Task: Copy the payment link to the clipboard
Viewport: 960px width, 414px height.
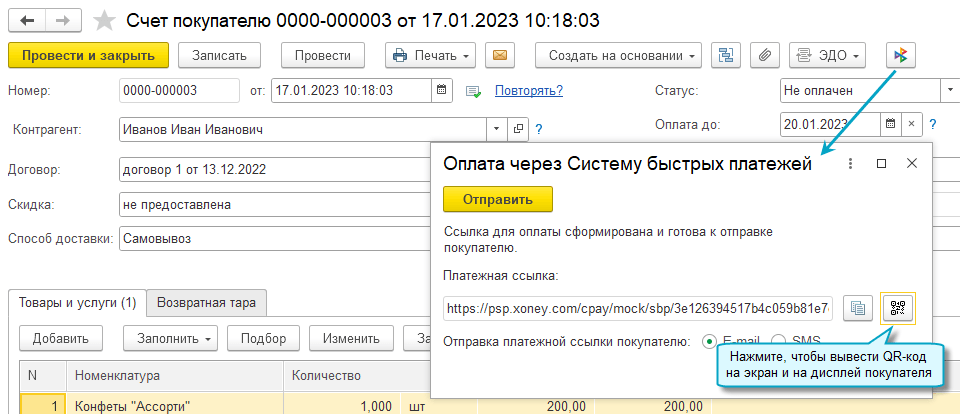Action: pyautogui.click(x=858, y=308)
